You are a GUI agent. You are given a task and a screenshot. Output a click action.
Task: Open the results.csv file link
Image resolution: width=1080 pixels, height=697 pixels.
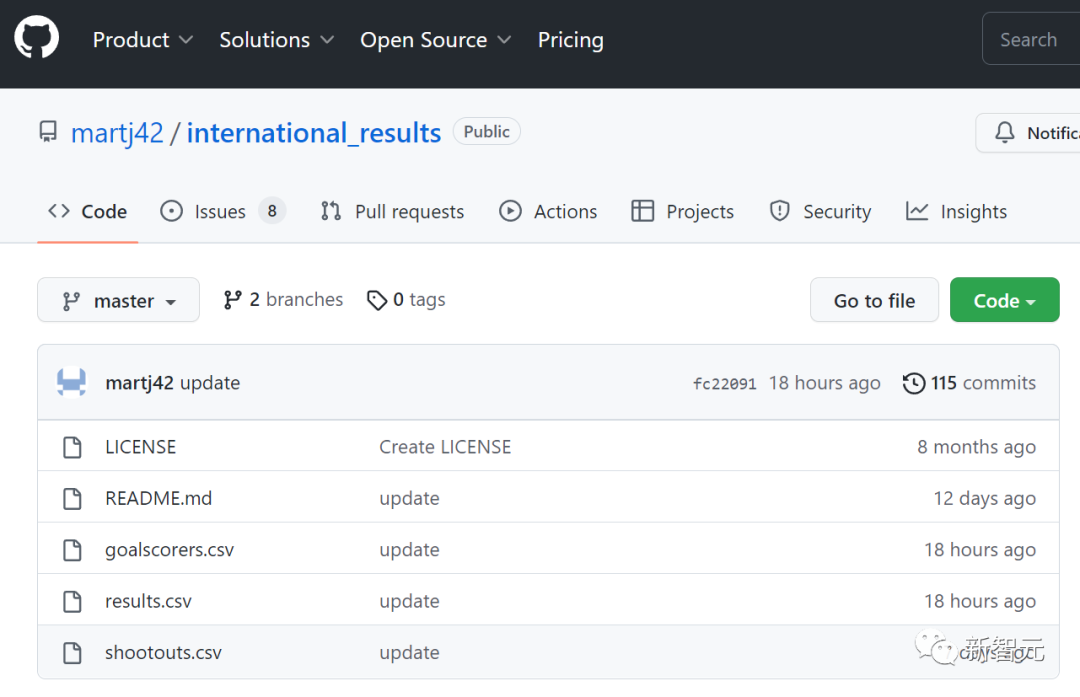pos(148,601)
